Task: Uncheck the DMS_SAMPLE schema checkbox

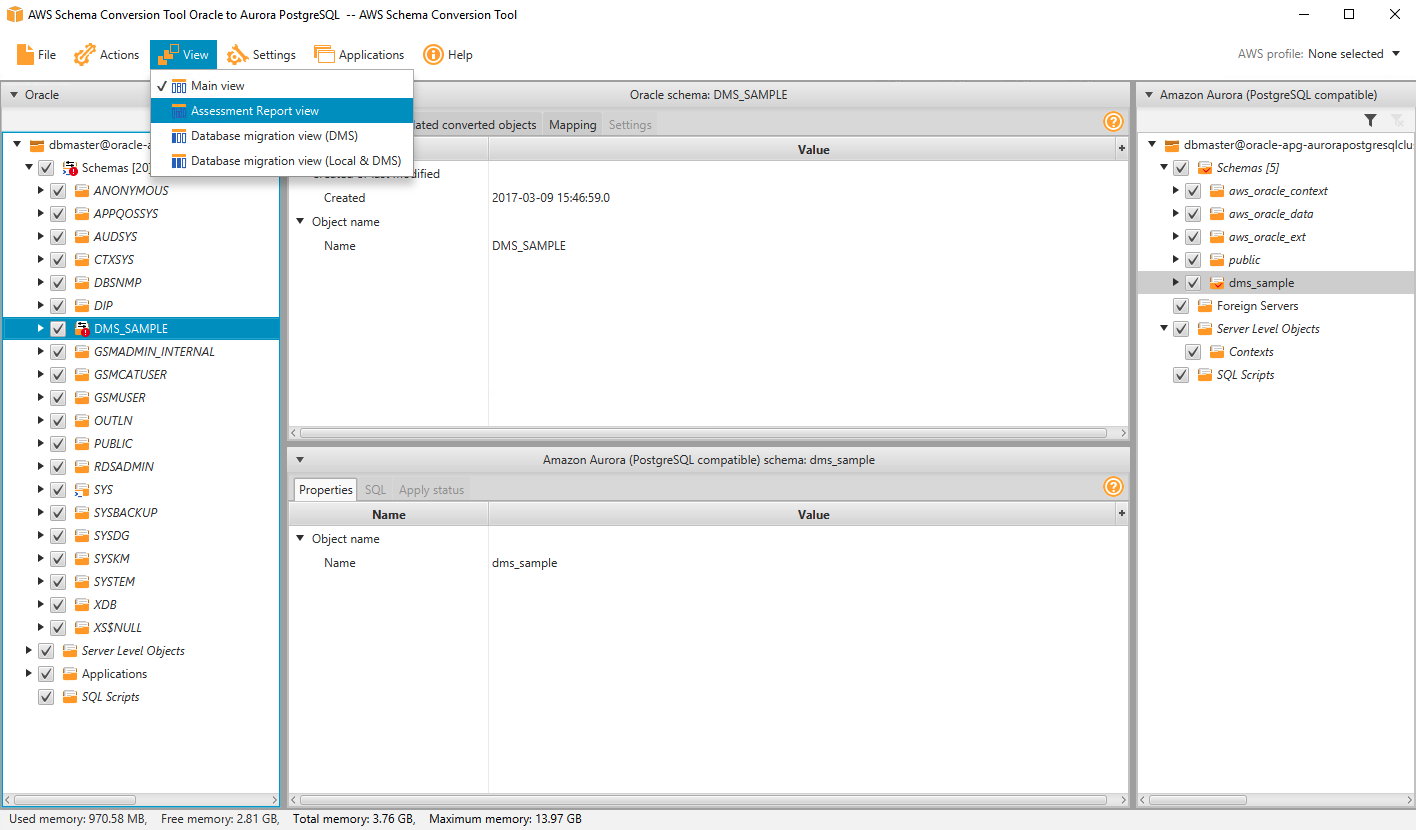Action: [x=58, y=329]
